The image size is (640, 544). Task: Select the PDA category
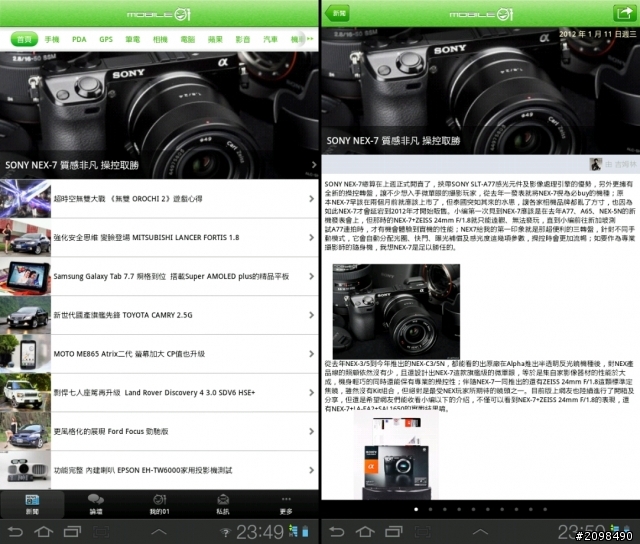[79, 39]
